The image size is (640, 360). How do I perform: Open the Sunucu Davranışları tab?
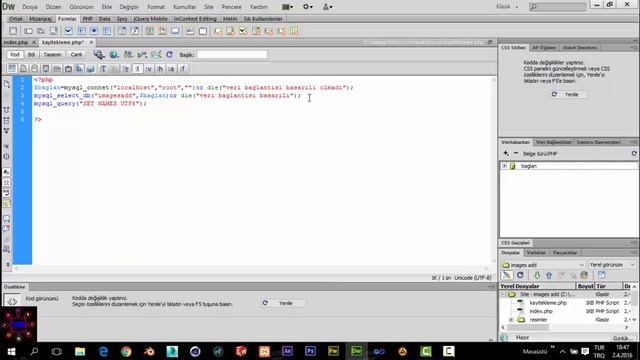pyautogui.click(x=598, y=142)
